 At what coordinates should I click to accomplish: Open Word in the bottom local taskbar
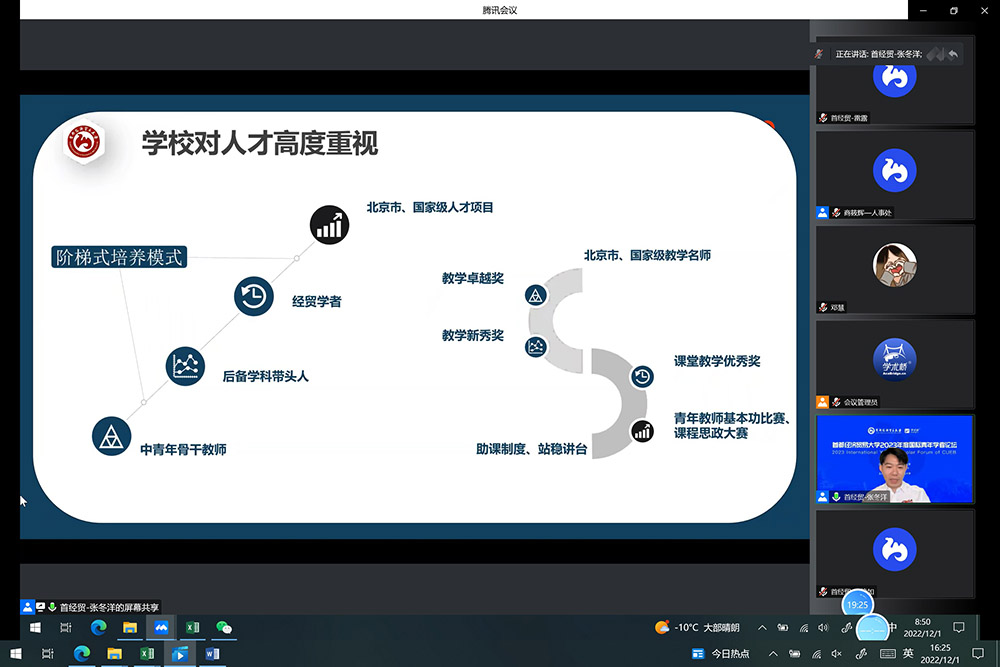[212, 654]
